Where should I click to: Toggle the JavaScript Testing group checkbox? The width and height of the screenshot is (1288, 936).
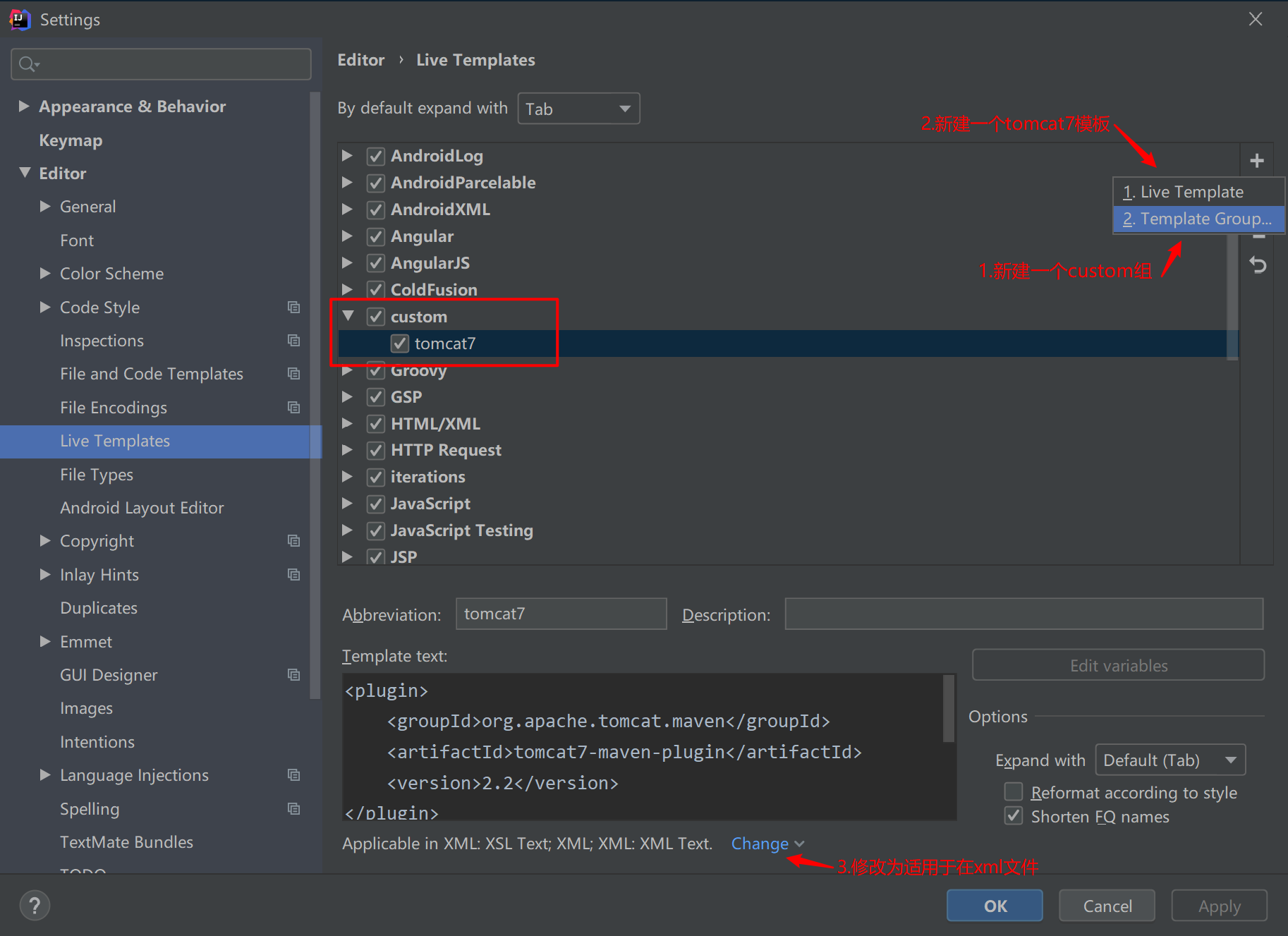(x=376, y=530)
